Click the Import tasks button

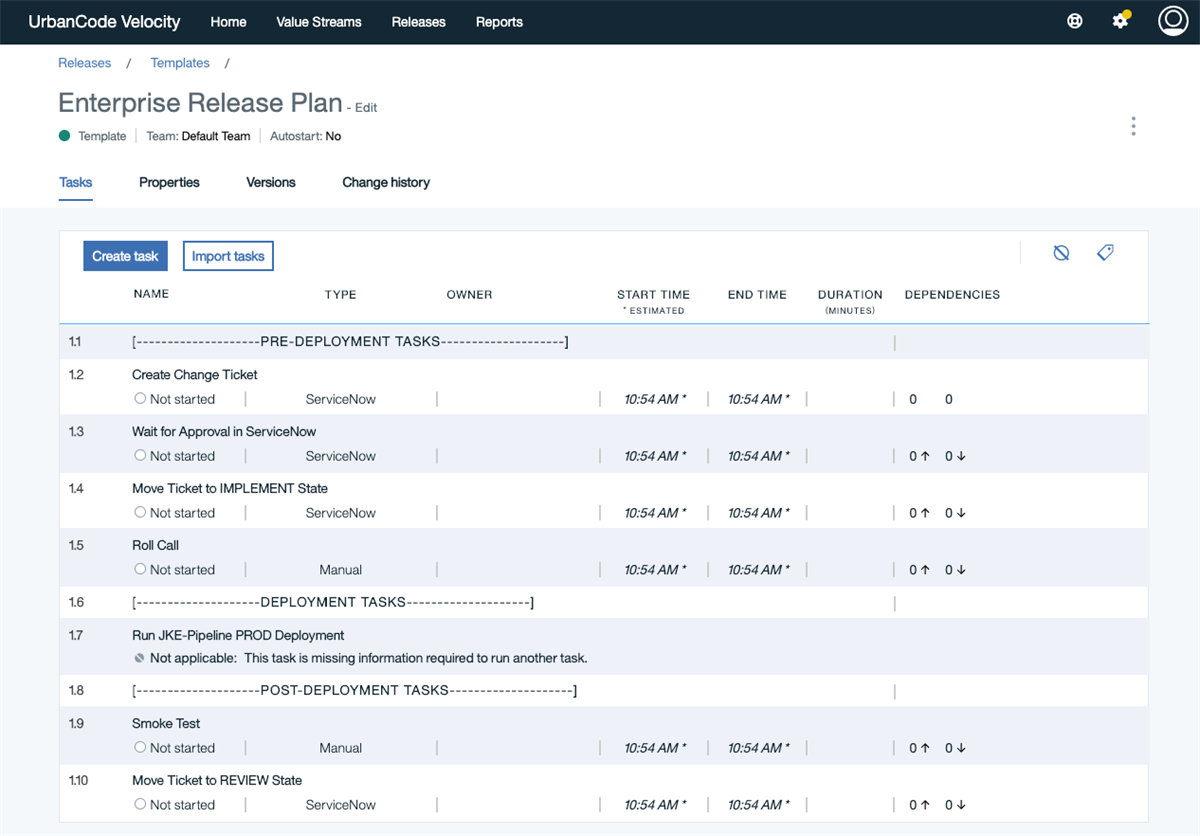tap(228, 256)
